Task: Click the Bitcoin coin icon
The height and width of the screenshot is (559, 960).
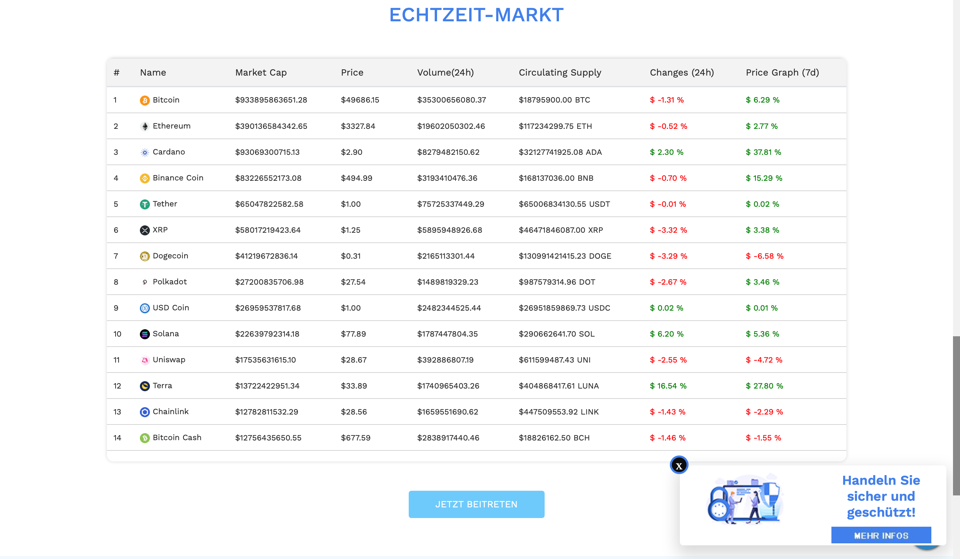Action: [144, 100]
